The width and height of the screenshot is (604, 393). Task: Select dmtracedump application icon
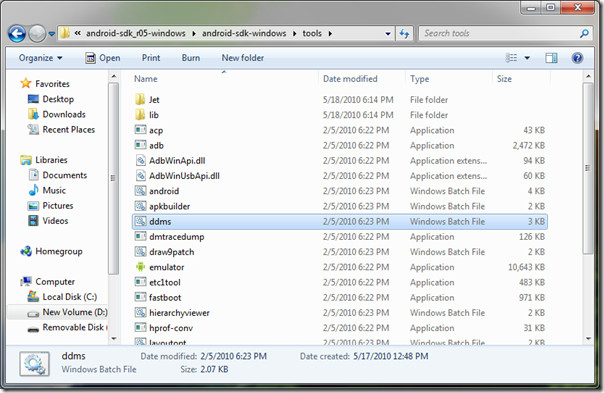[140, 236]
